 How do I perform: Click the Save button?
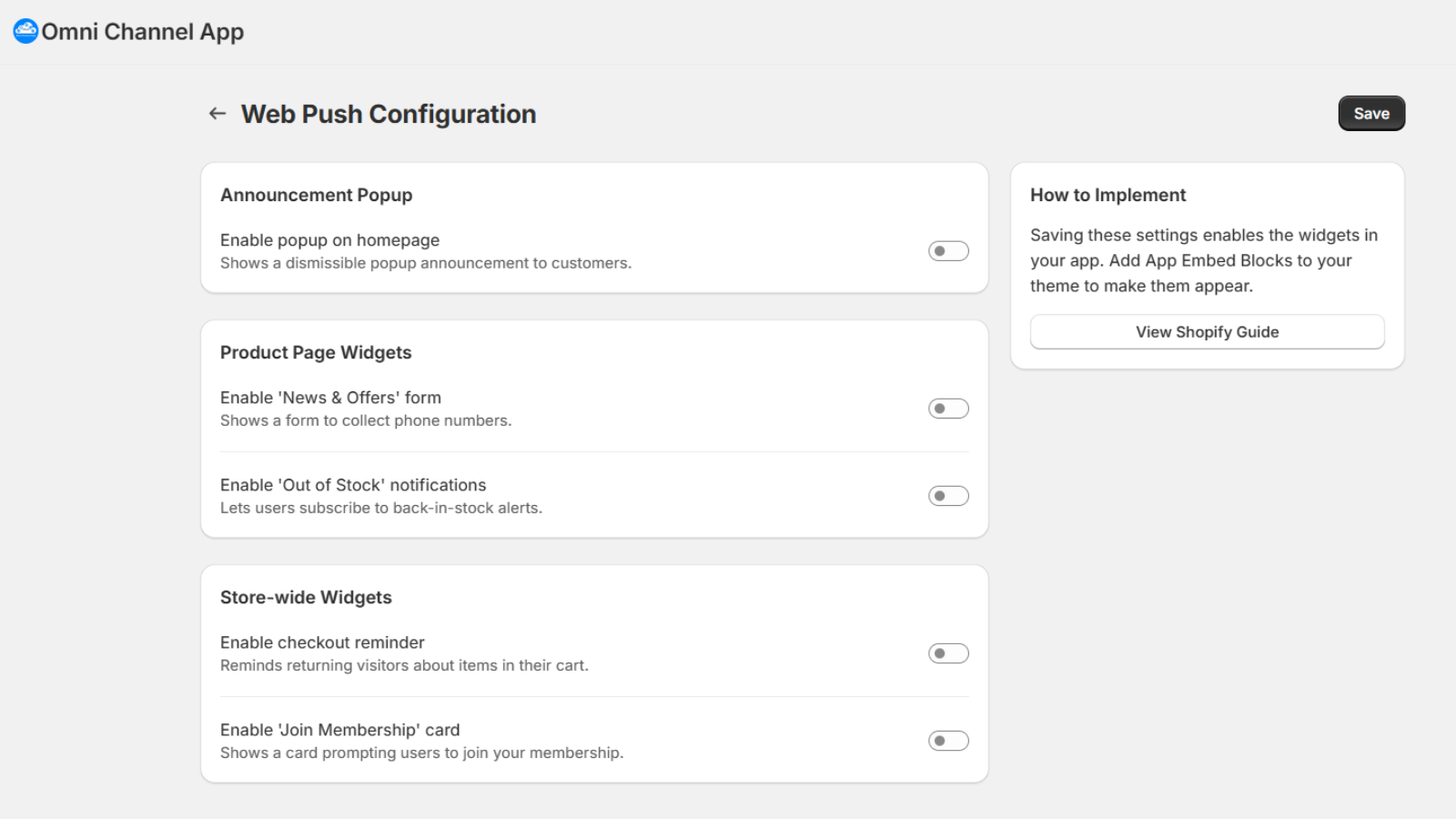coord(1370,113)
